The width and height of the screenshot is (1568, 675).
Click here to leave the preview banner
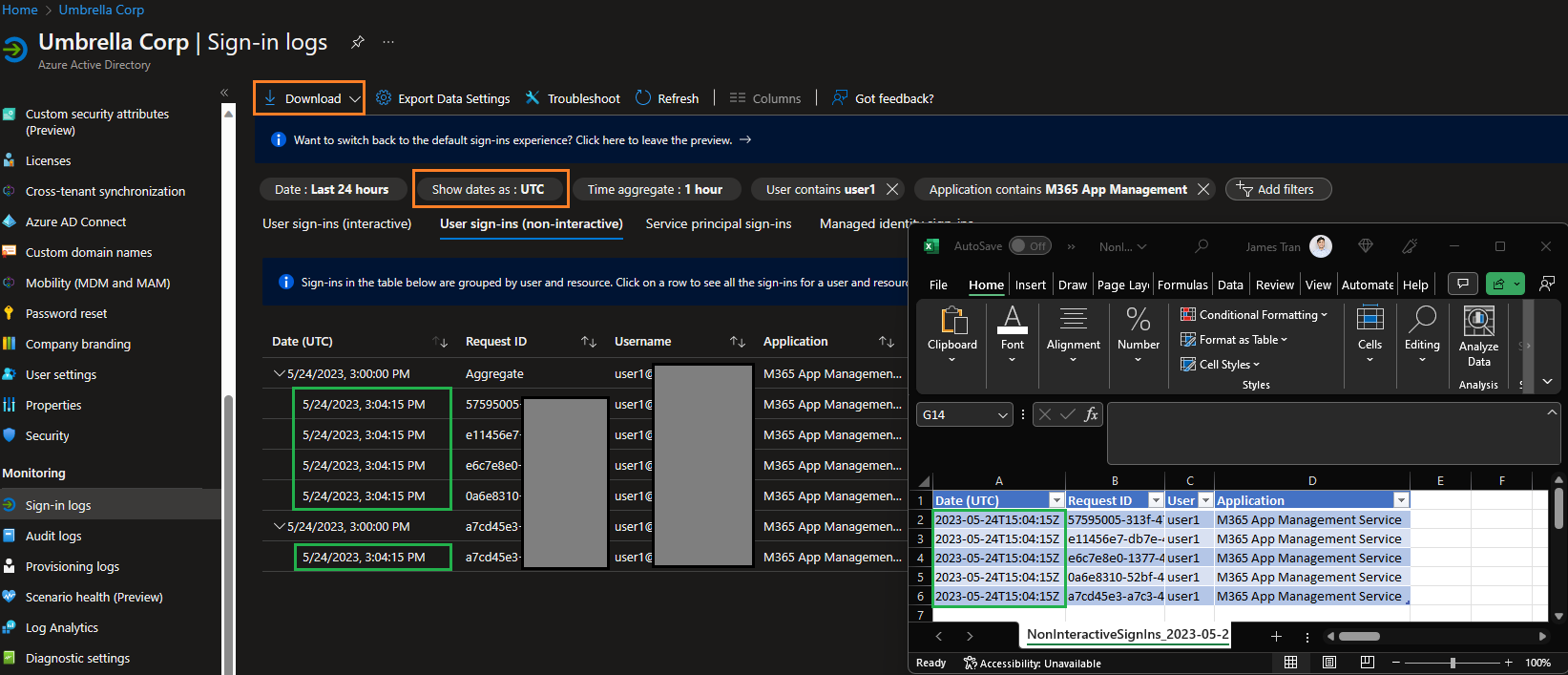pos(523,139)
